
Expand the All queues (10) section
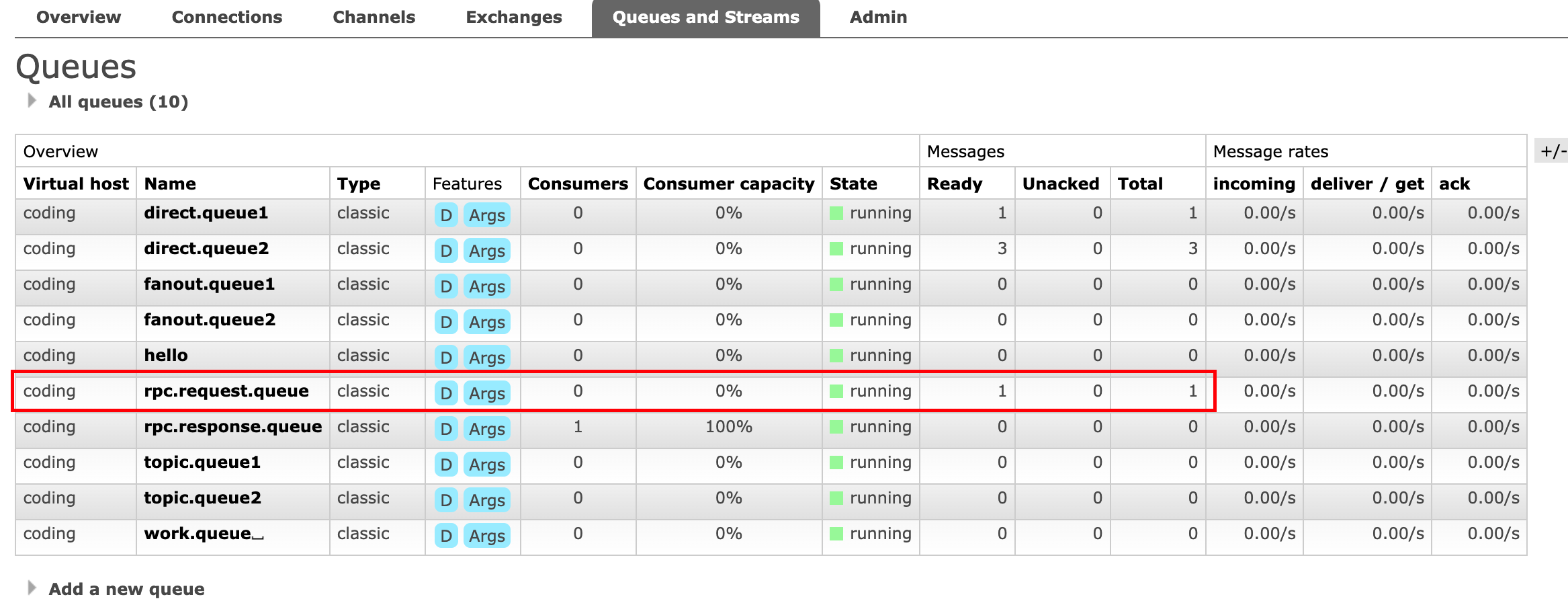pyautogui.click(x=118, y=102)
